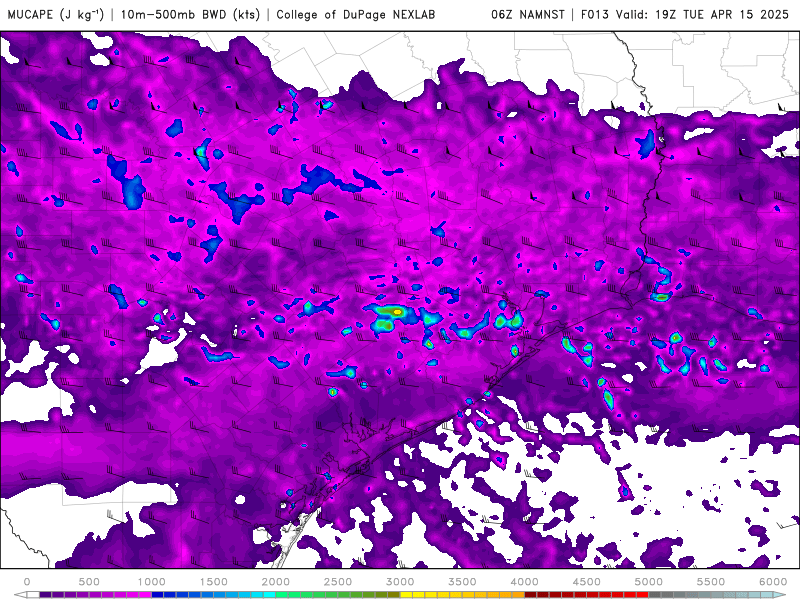This screenshot has height=600, width=800.
Task: Pick the yellow swatch near 3000 on colorbar
Action: (x=406, y=595)
